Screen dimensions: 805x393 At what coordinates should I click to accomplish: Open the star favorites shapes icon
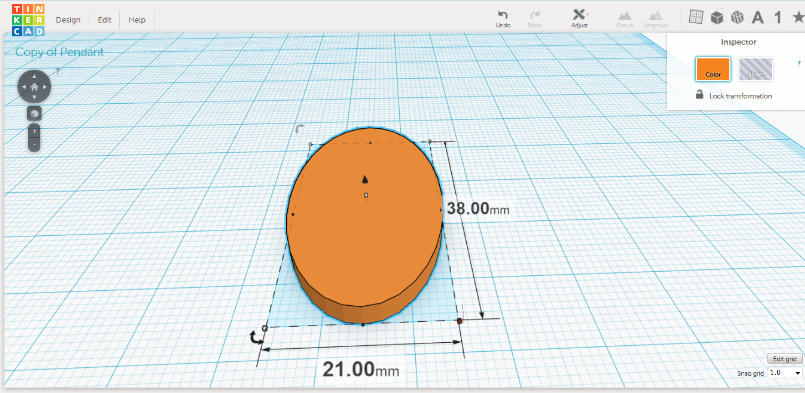click(799, 17)
